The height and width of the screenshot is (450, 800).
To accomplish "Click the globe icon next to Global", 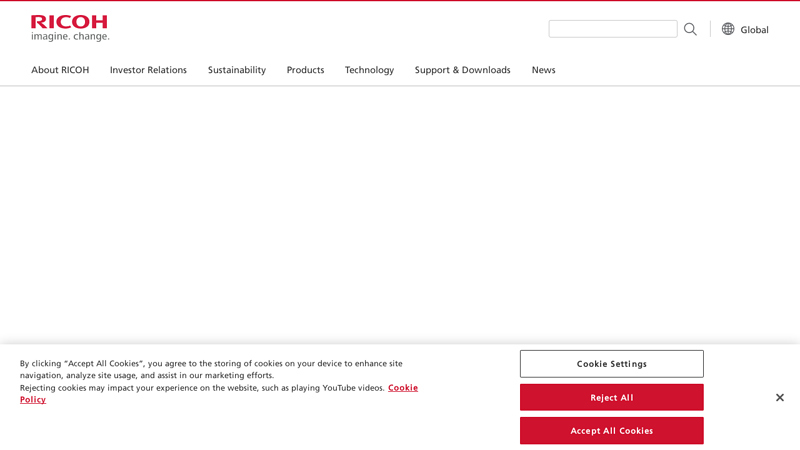I will (728, 29).
